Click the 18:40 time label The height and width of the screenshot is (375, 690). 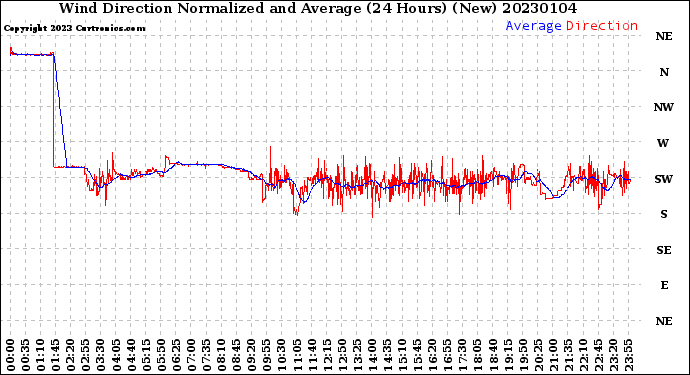pos(492,355)
